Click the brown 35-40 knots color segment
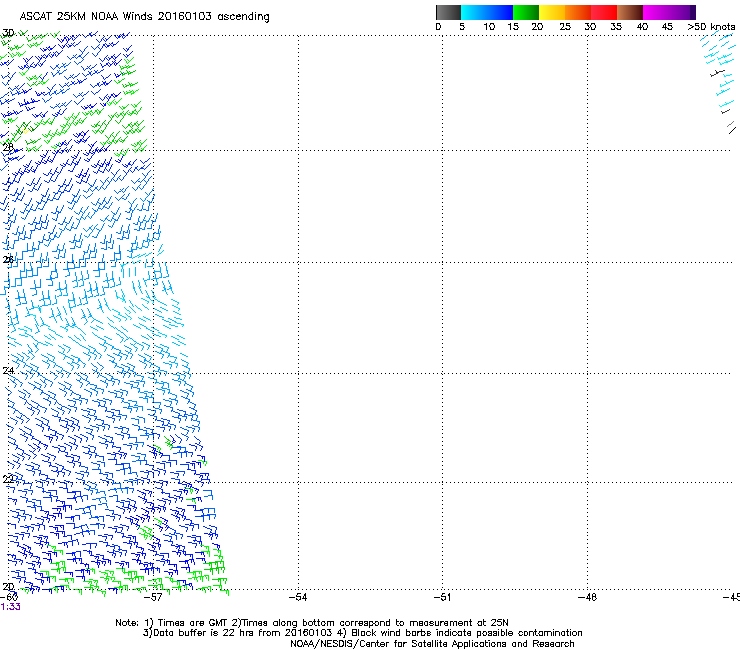 coord(630,12)
